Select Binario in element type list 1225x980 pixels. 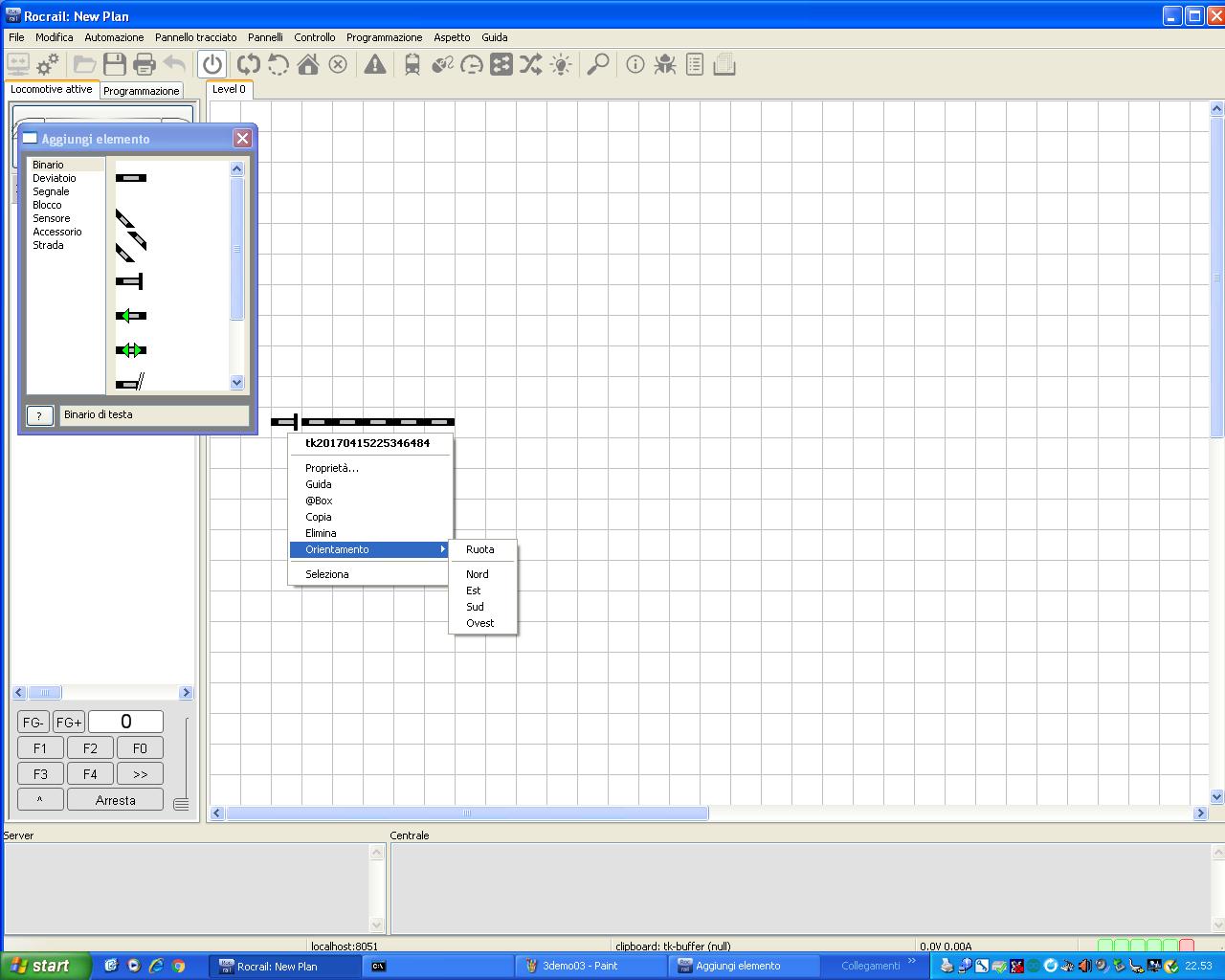[48, 165]
